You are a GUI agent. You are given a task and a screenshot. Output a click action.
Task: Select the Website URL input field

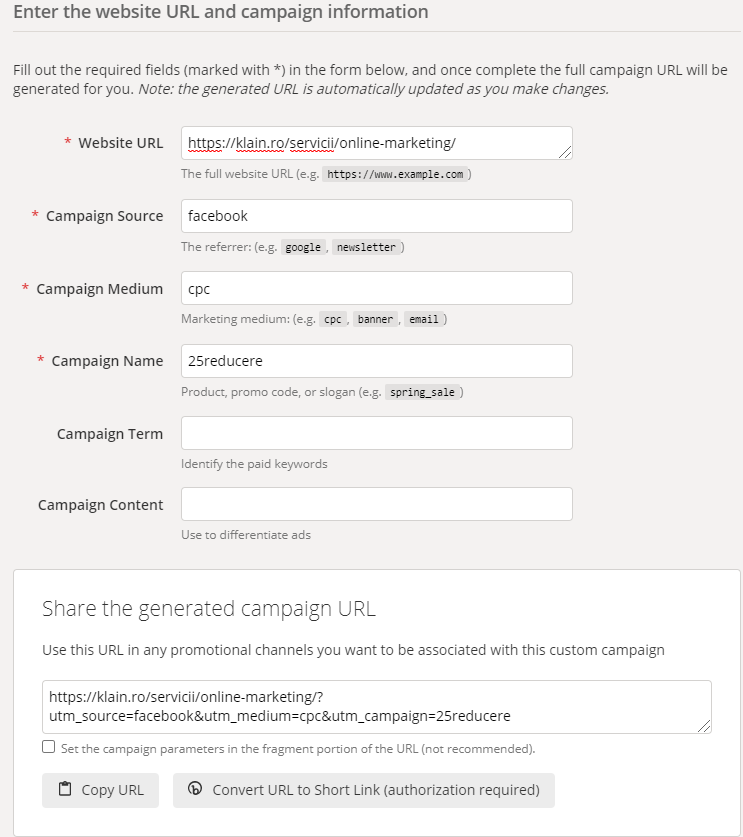376,143
